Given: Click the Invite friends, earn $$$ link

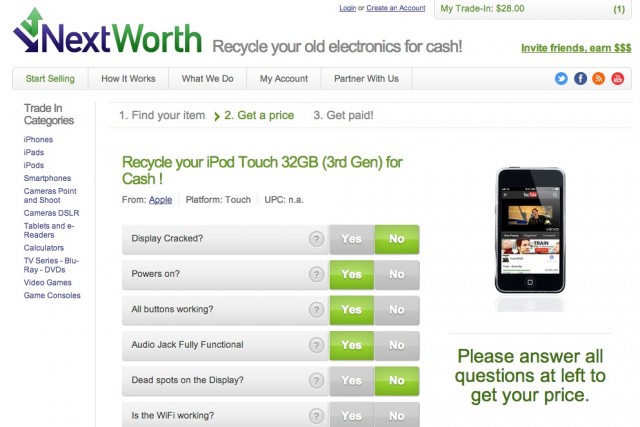Looking at the screenshot, I should pos(576,48).
